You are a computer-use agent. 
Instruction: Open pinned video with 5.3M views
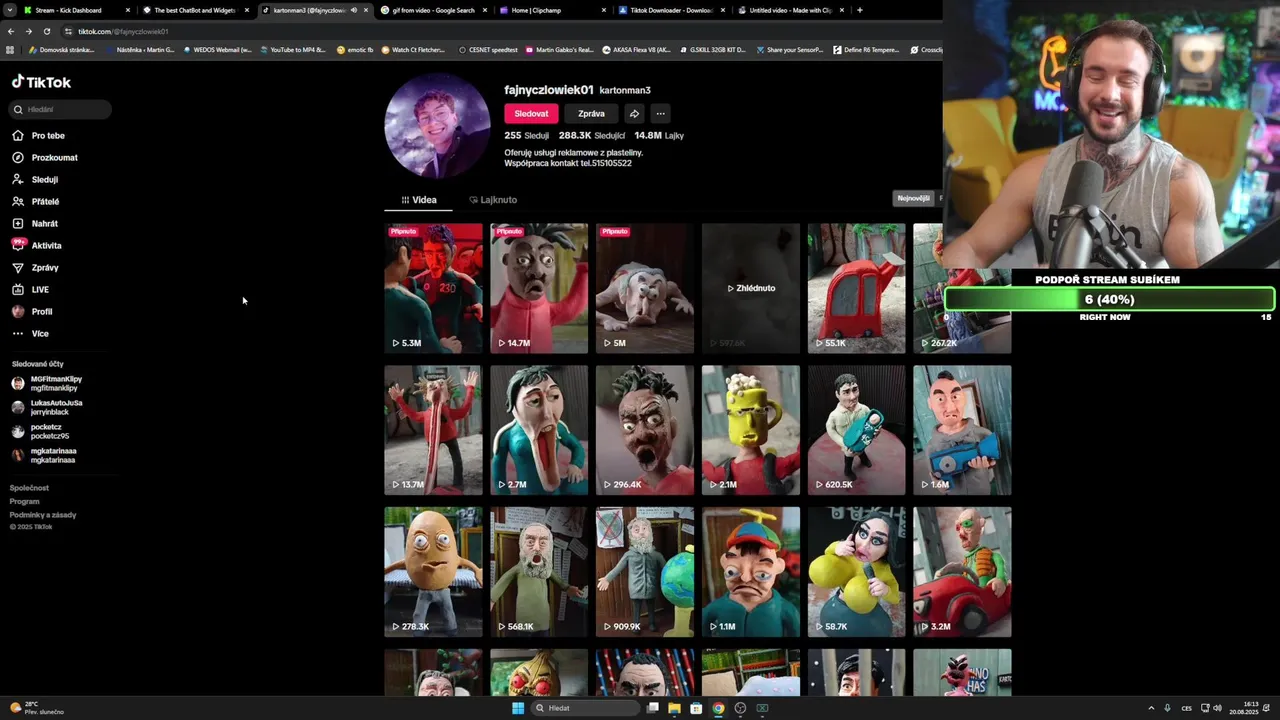(433, 288)
